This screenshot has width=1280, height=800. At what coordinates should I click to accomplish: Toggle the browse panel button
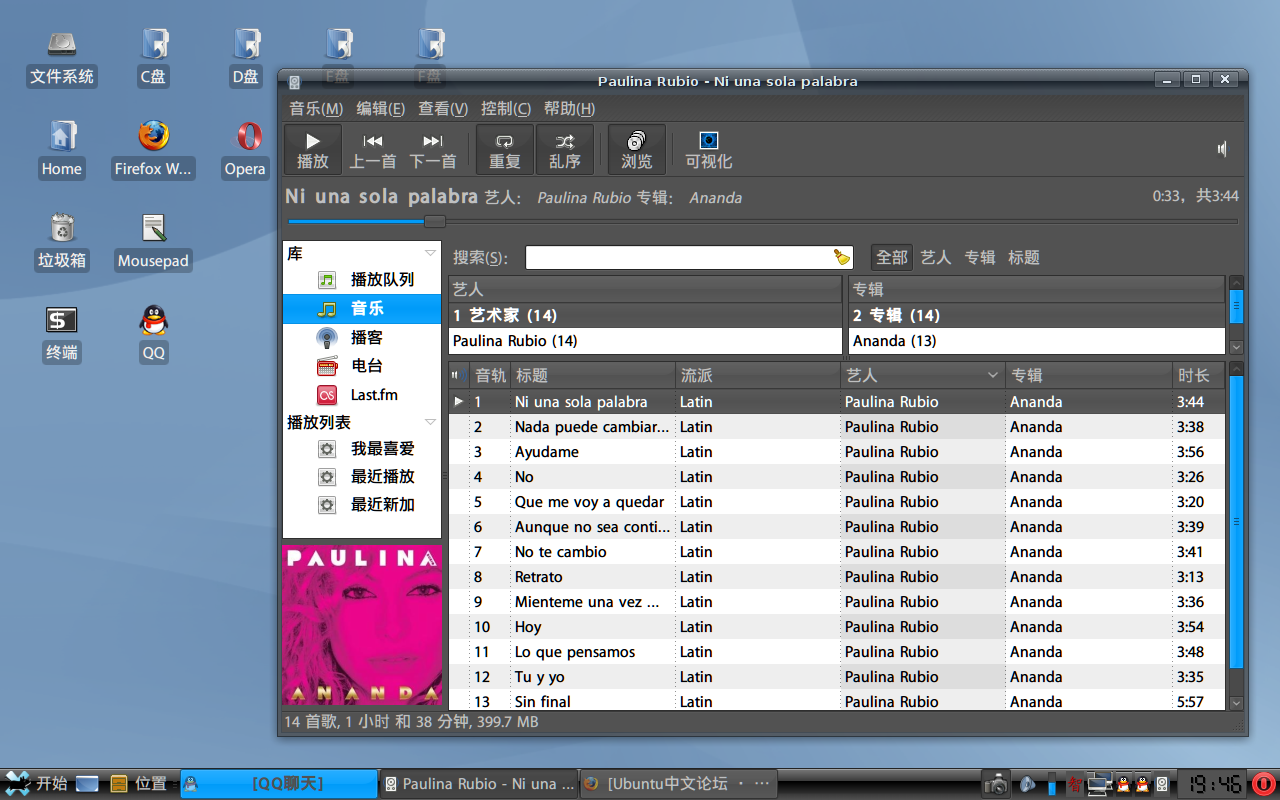point(637,150)
